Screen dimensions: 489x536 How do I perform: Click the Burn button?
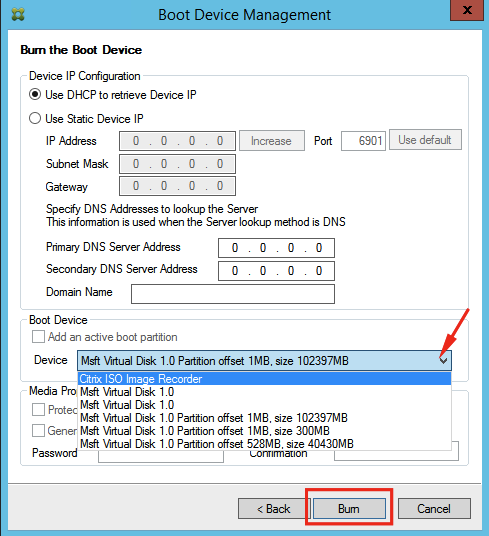349,509
